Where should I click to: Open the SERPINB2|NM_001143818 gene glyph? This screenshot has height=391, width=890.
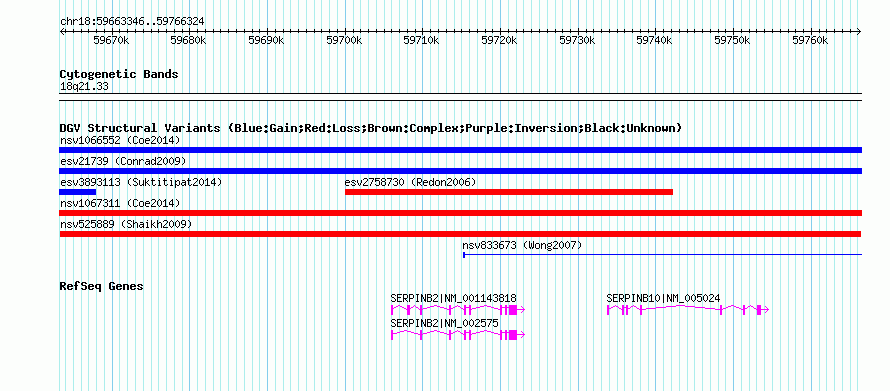(457, 309)
